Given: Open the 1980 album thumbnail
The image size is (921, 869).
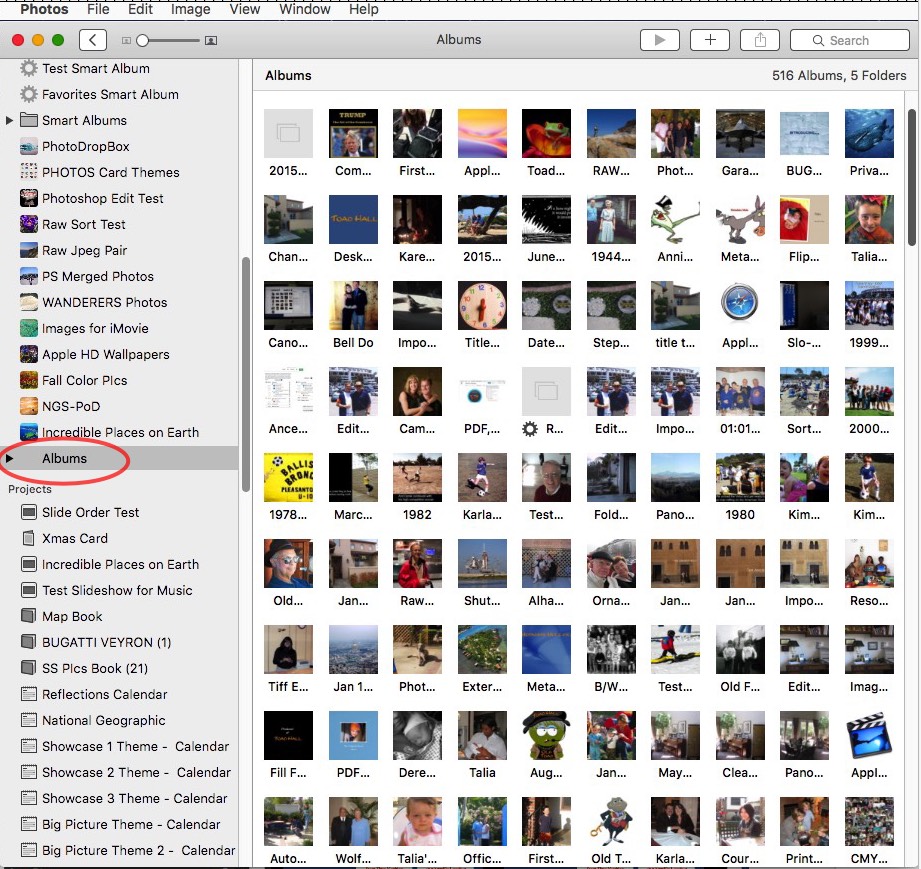Looking at the screenshot, I should coord(740,477).
